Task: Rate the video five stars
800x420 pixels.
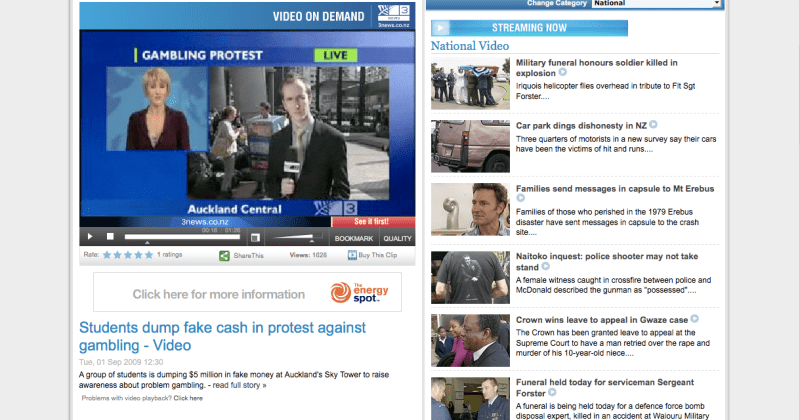Action: tap(148, 256)
